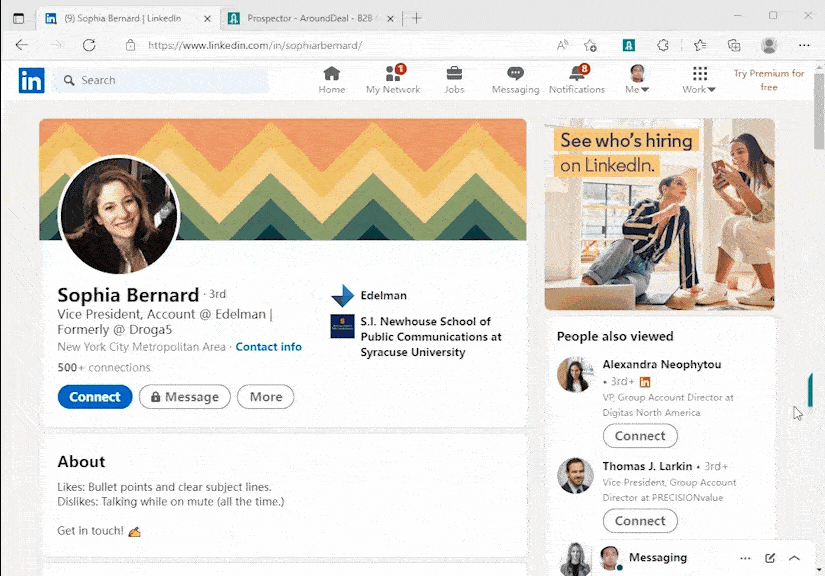Image resolution: width=825 pixels, height=576 pixels.
Task: Open browser Settings and more menu
Action: point(804,45)
